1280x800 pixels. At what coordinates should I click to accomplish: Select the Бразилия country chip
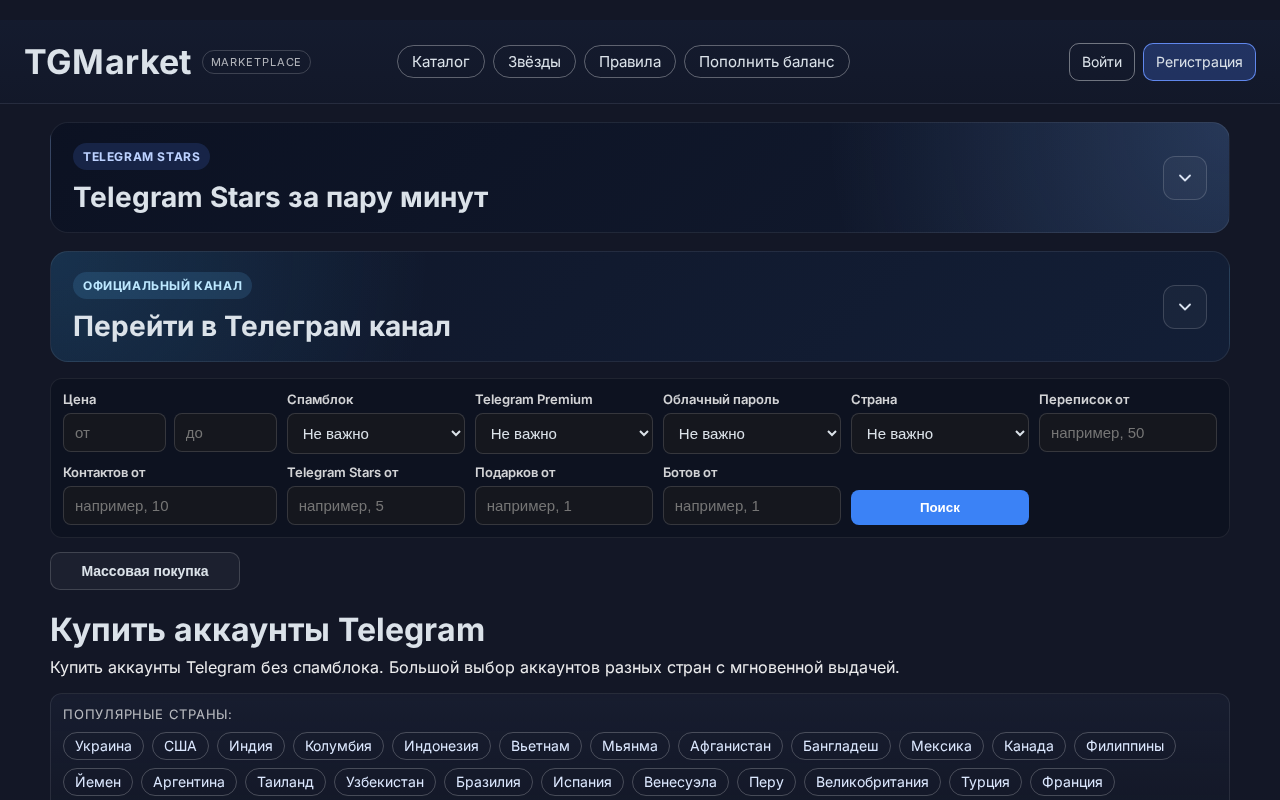tap(488, 782)
